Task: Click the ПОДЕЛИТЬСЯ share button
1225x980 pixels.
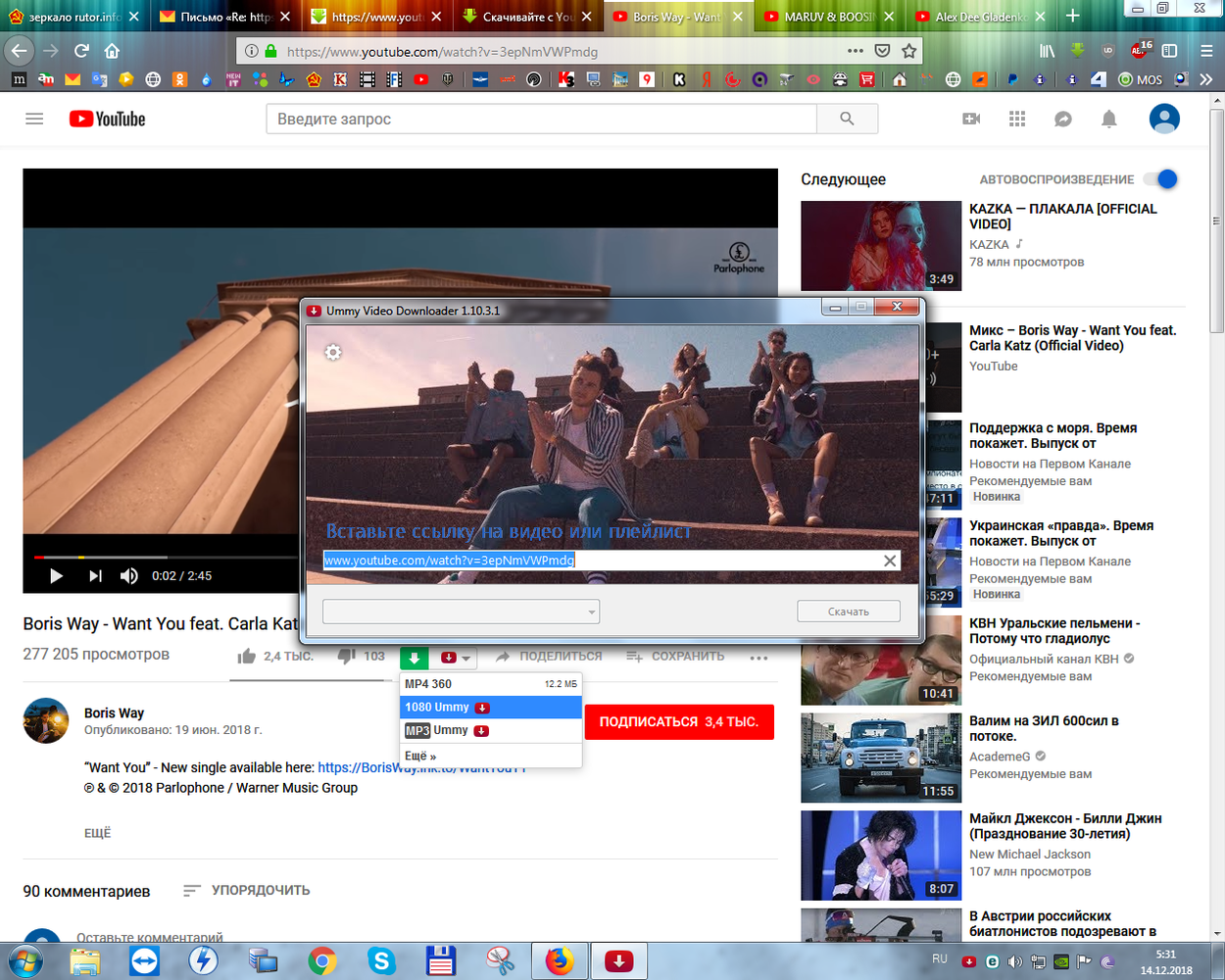Action: point(549,657)
